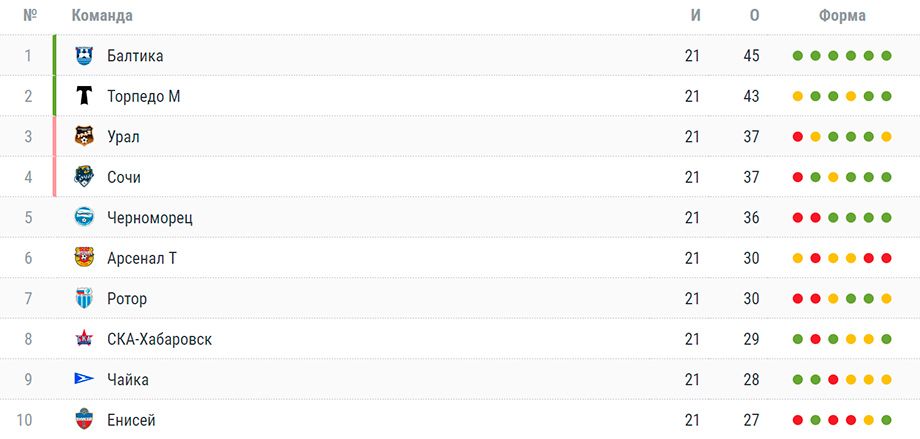Click the И games column header

click(695, 15)
